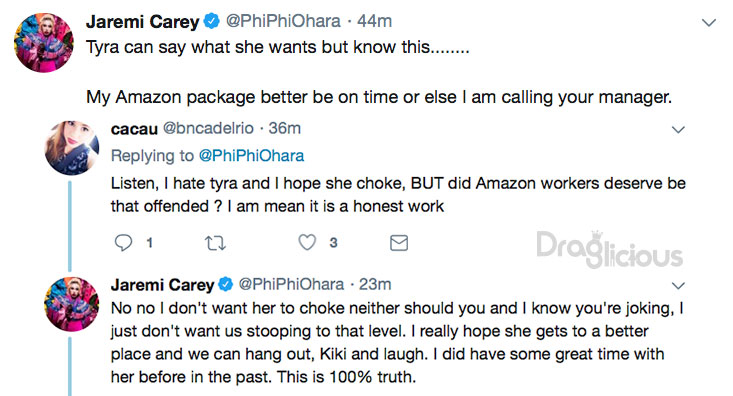Expand options chevron on top Jaremi Carey tweet
This screenshot has height=396, width=733.
coord(709,22)
